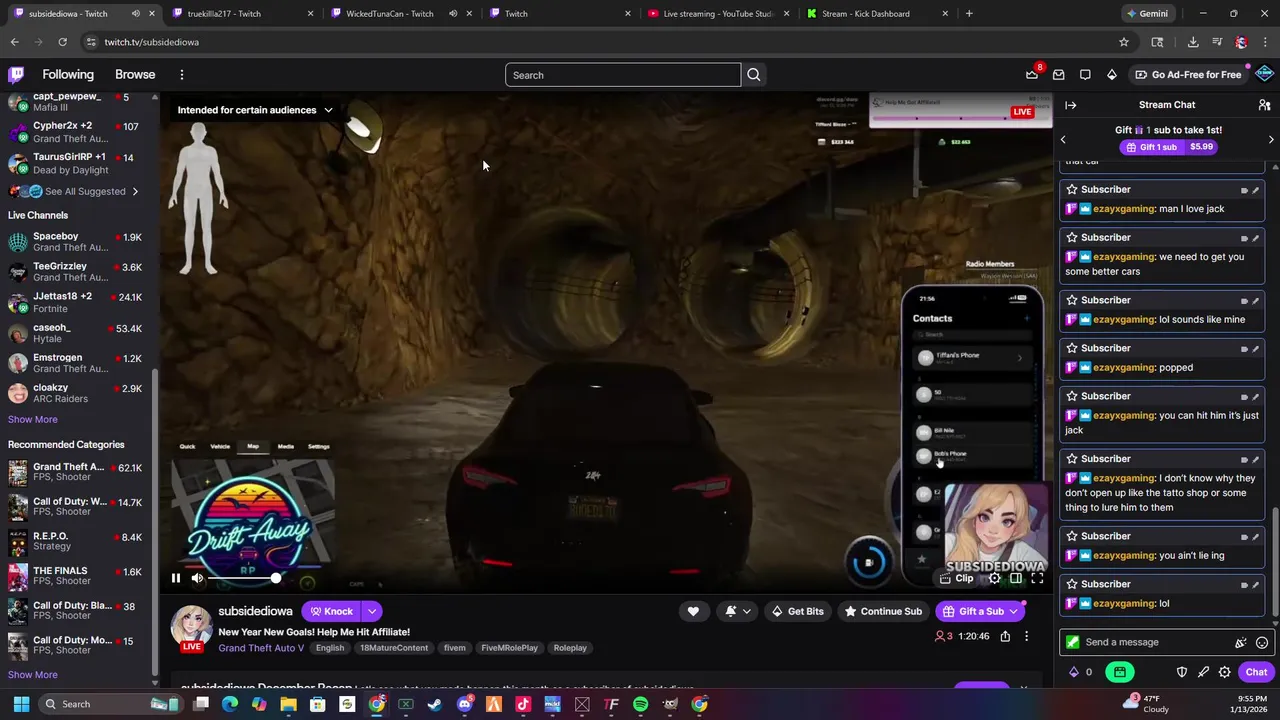Click the Knock button

coord(331,611)
